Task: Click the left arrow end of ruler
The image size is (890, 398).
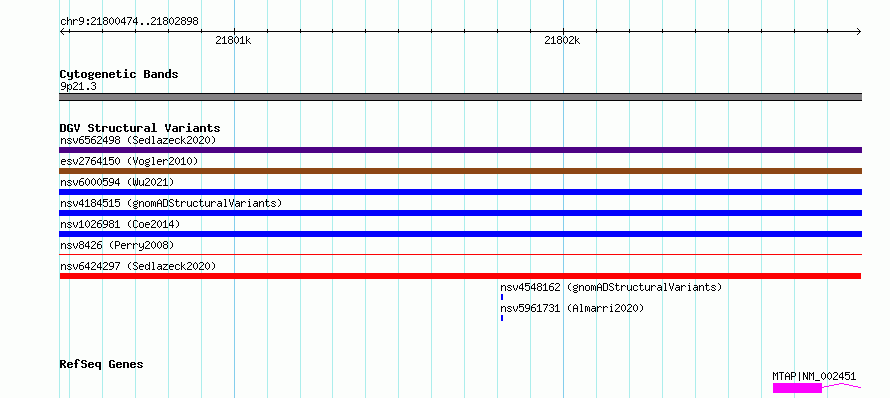Action: (62, 32)
